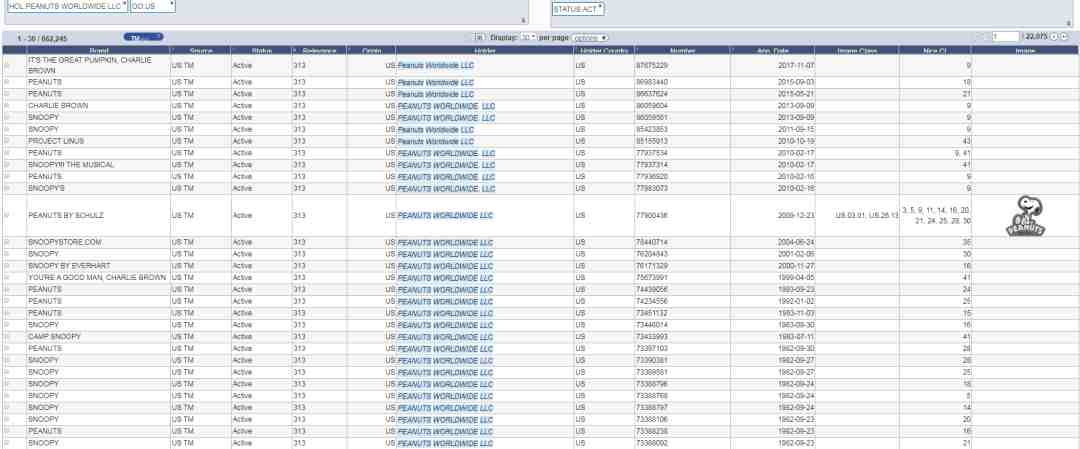Click brand 'YOU'RE A GOOD MAN, CHARLIE BROWN'
This screenshot has width=1080, height=449.
[97, 278]
